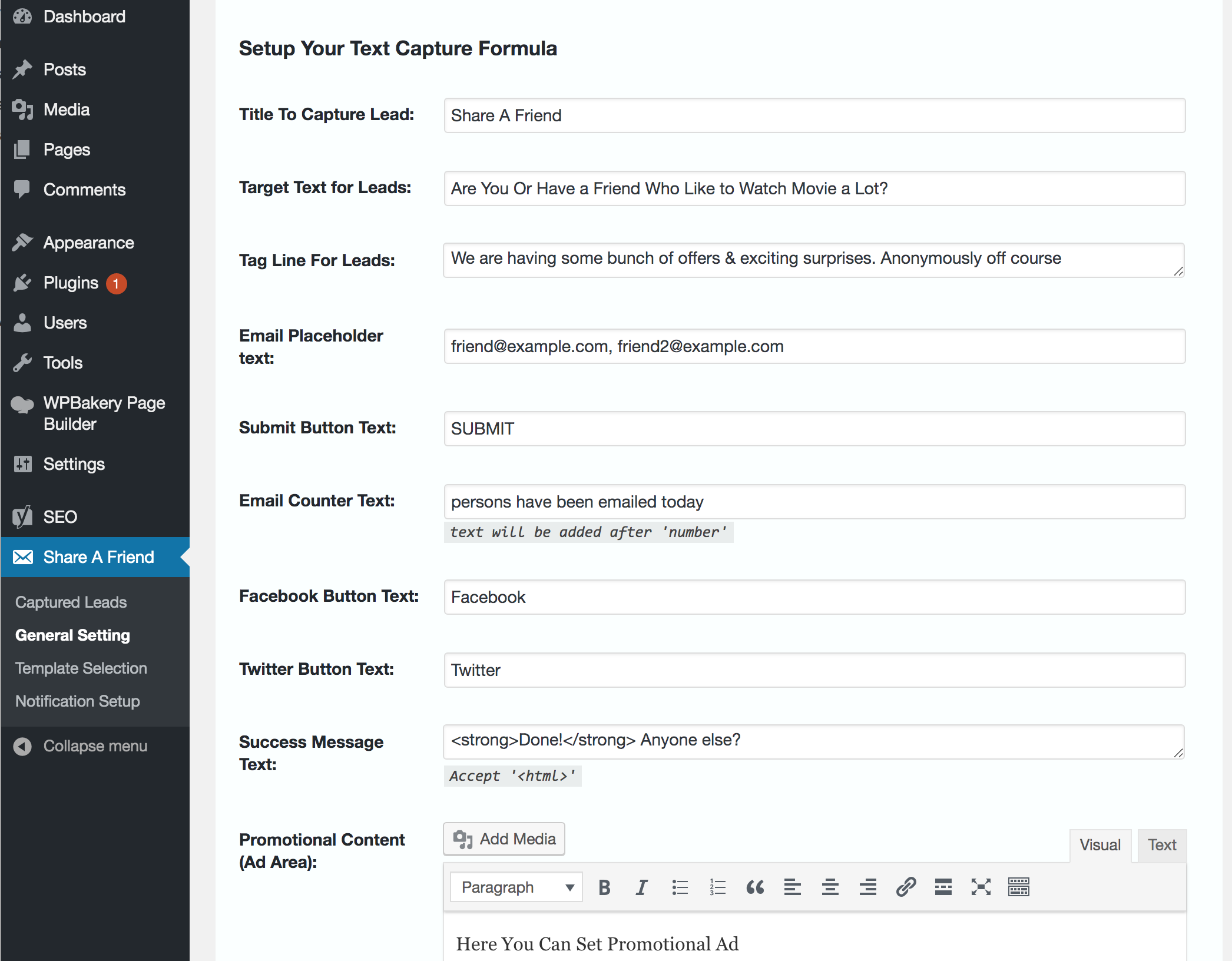Toggle bold formatting in editor toolbar
The width and height of the screenshot is (1232, 961).
click(x=604, y=887)
